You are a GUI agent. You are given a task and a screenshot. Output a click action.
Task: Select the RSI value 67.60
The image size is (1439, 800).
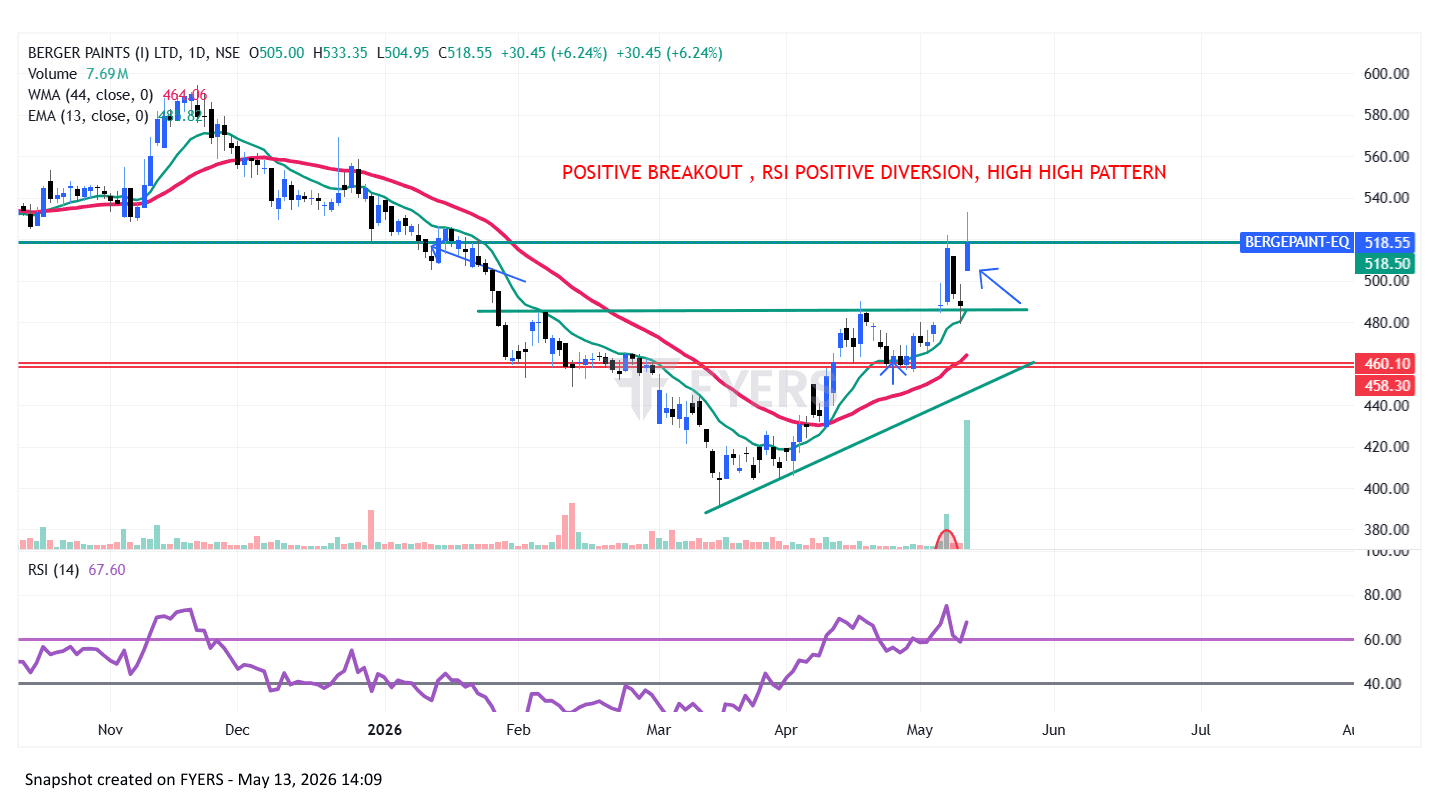[x=107, y=569]
